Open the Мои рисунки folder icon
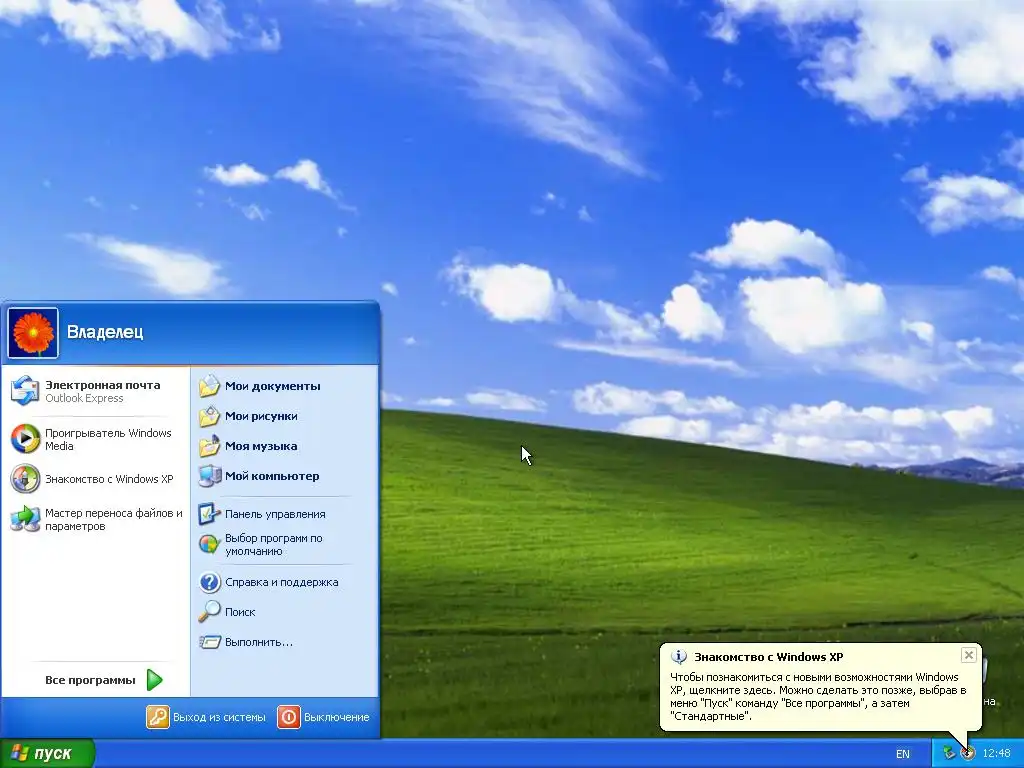The width and height of the screenshot is (1024, 768). click(210, 416)
